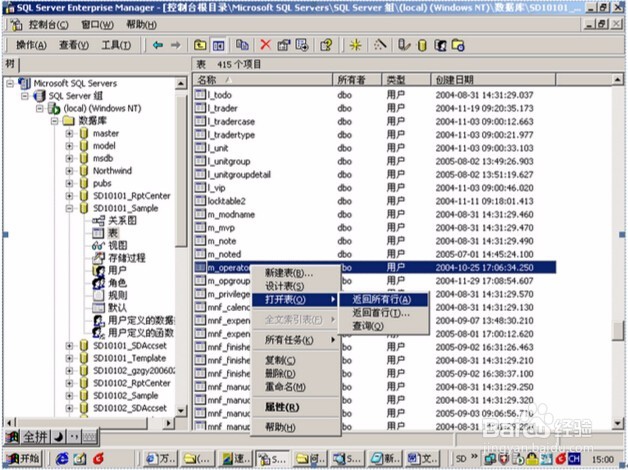Open 所有任务(K) submenu in context menu
The height and width of the screenshot is (470, 628).
(296, 340)
